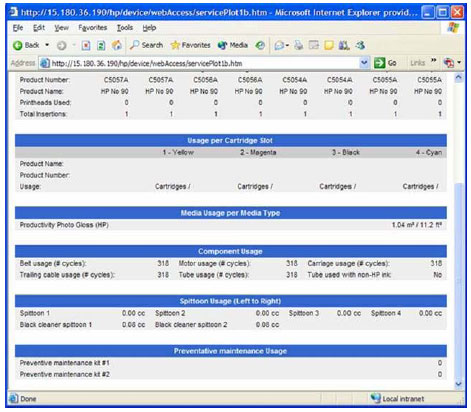This screenshot has height=412, width=471.
Task: Open the Edit menu
Action: 39,28
